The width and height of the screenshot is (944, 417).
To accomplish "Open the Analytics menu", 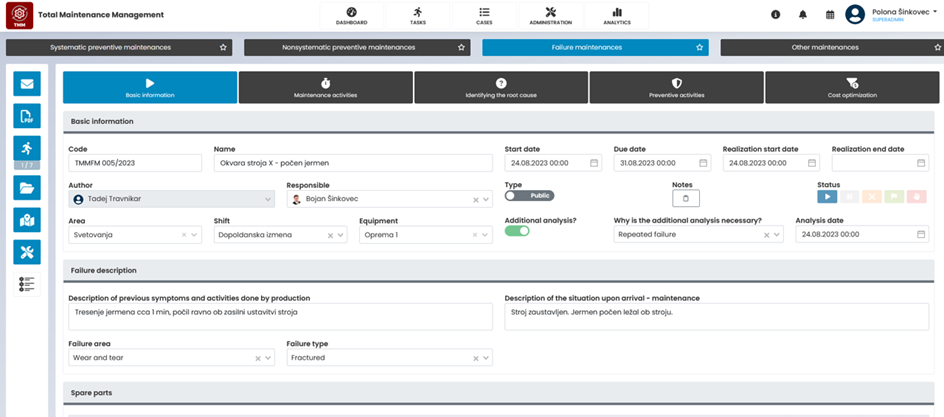I will (x=617, y=15).
